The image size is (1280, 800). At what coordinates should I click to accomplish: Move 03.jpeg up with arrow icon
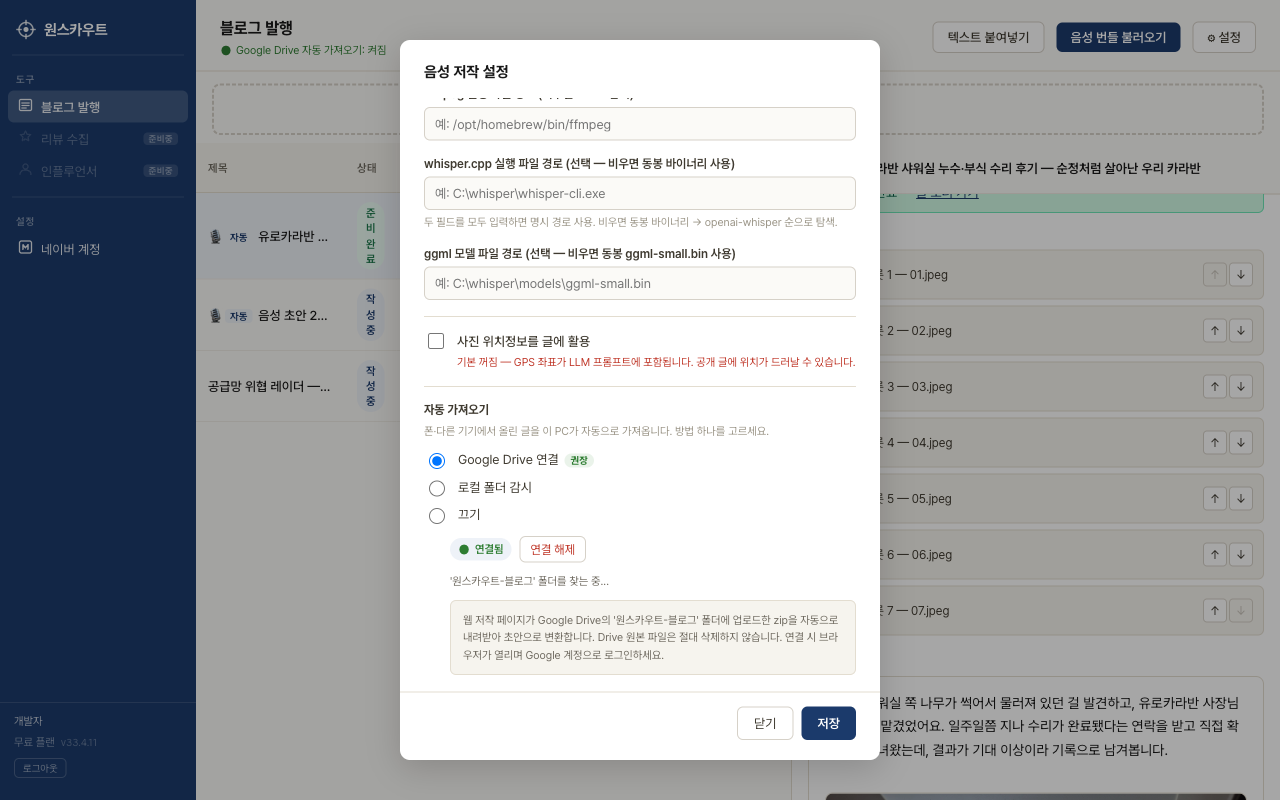click(1215, 387)
